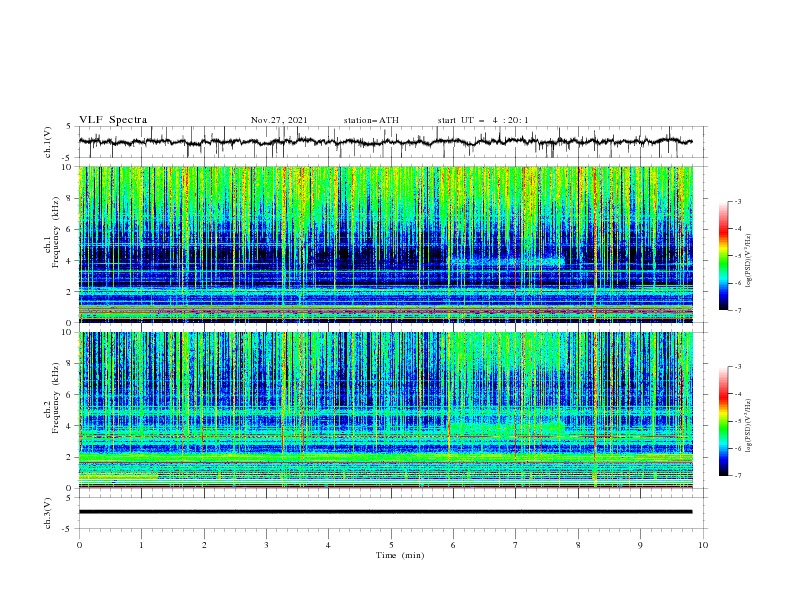Click the "ch.3(V)" axis label
This screenshot has height=612, width=792.
point(48,513)
